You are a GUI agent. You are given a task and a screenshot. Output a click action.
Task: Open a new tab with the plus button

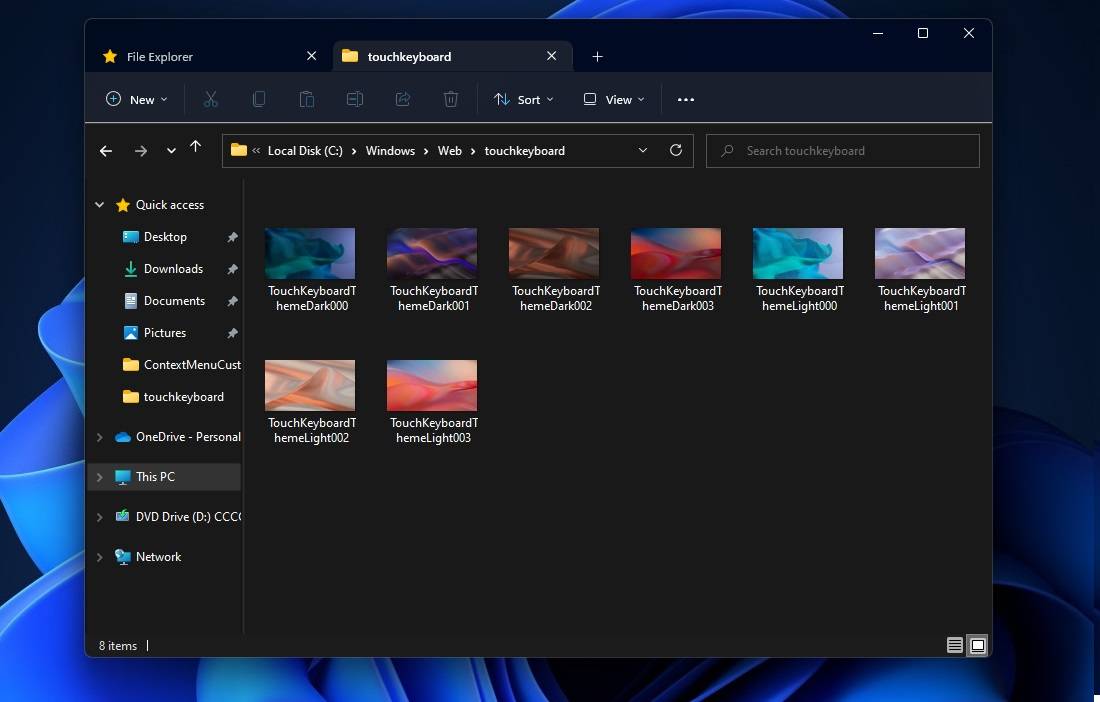coord(598,56)
